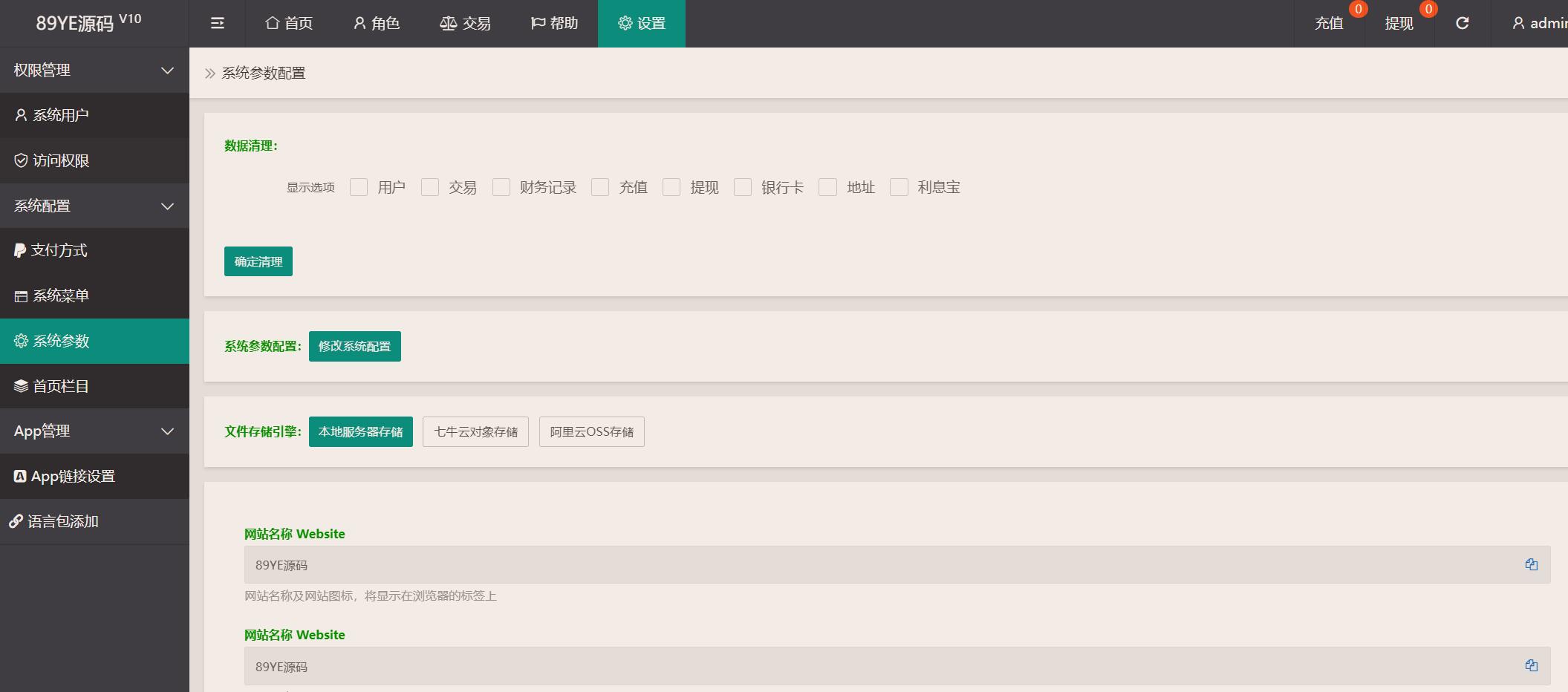Click the 系统参数配置 breadcrumb title

pos(264,73)
